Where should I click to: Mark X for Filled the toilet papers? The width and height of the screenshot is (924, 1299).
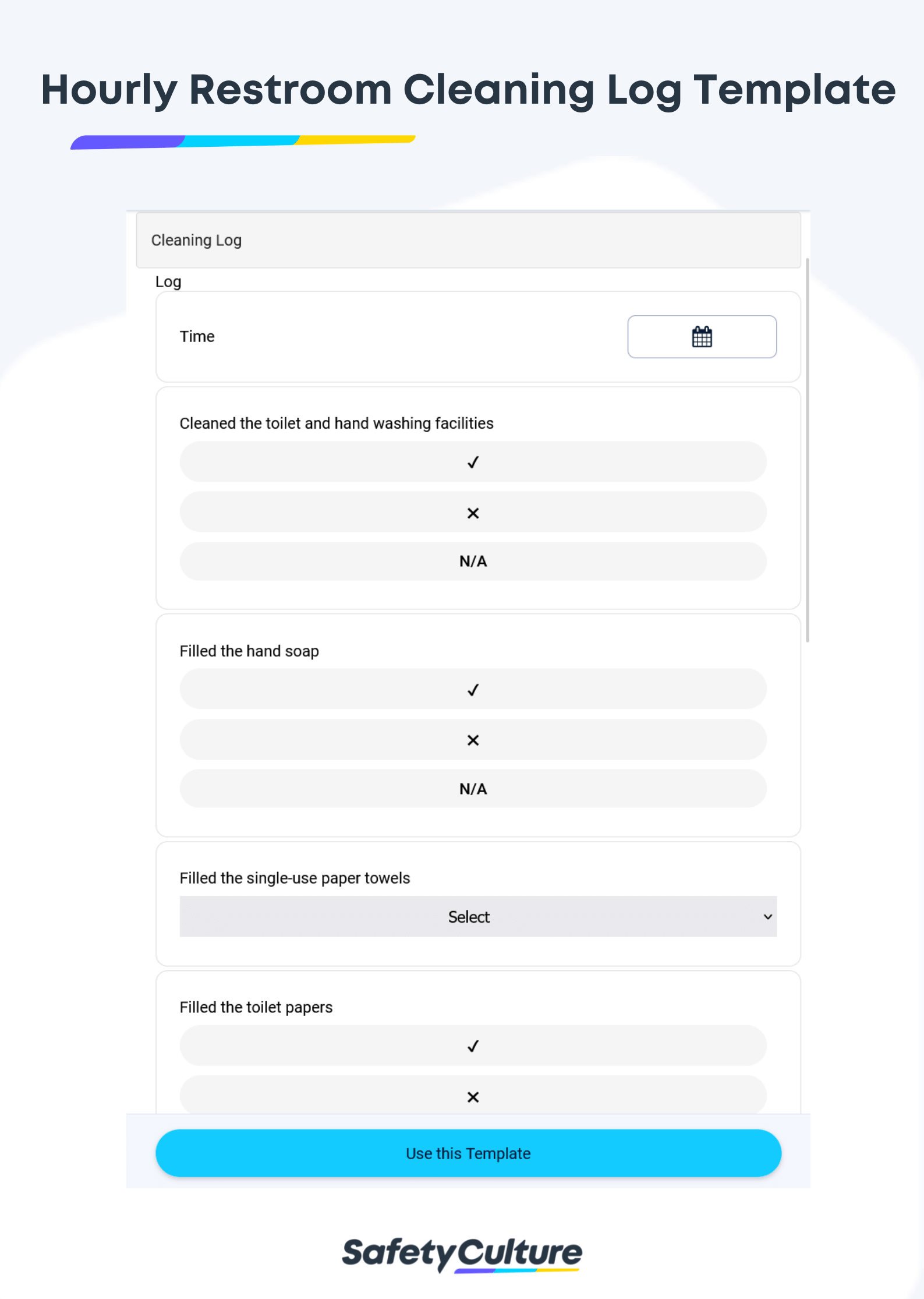point(473,1096)
